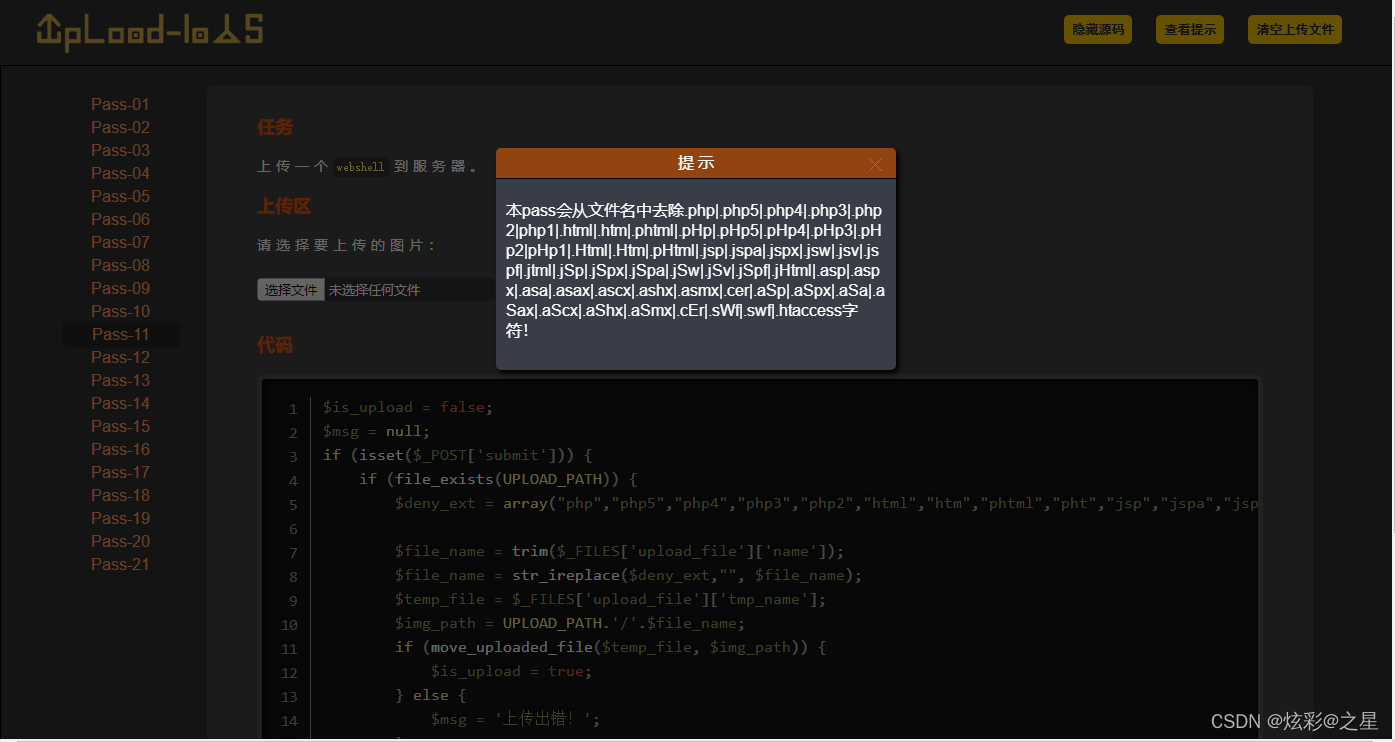
Task: Go to Pass-12 level
Action: [x=120, y=357]
